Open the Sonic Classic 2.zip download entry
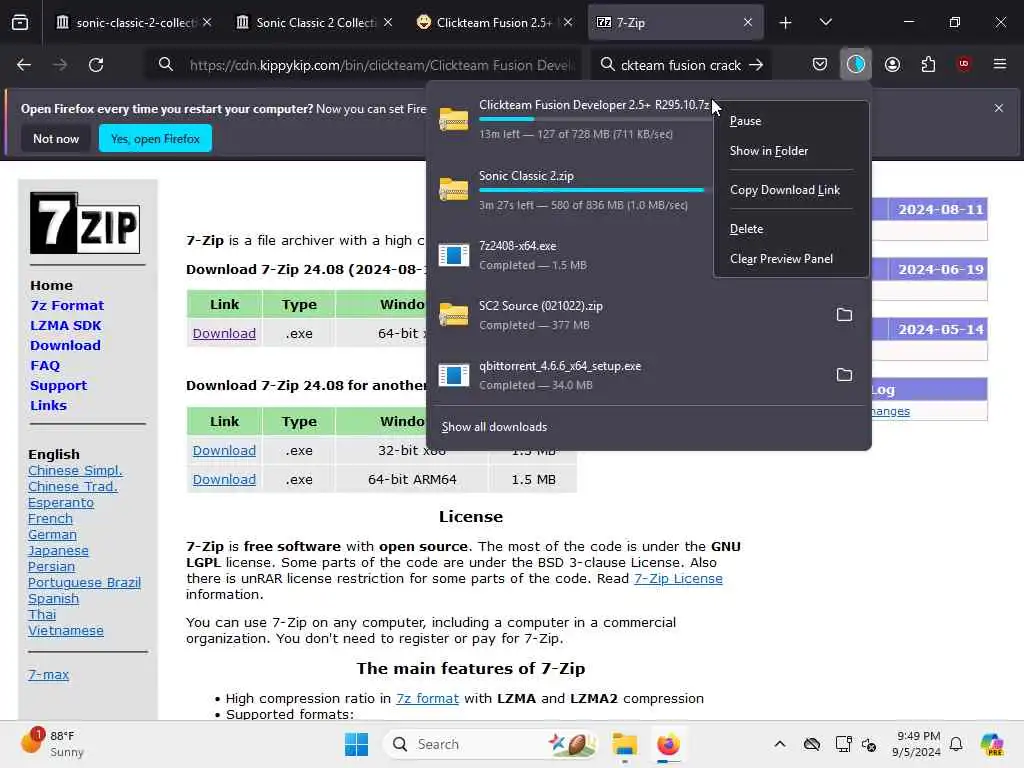The image size is (1024, 768). 571,190
